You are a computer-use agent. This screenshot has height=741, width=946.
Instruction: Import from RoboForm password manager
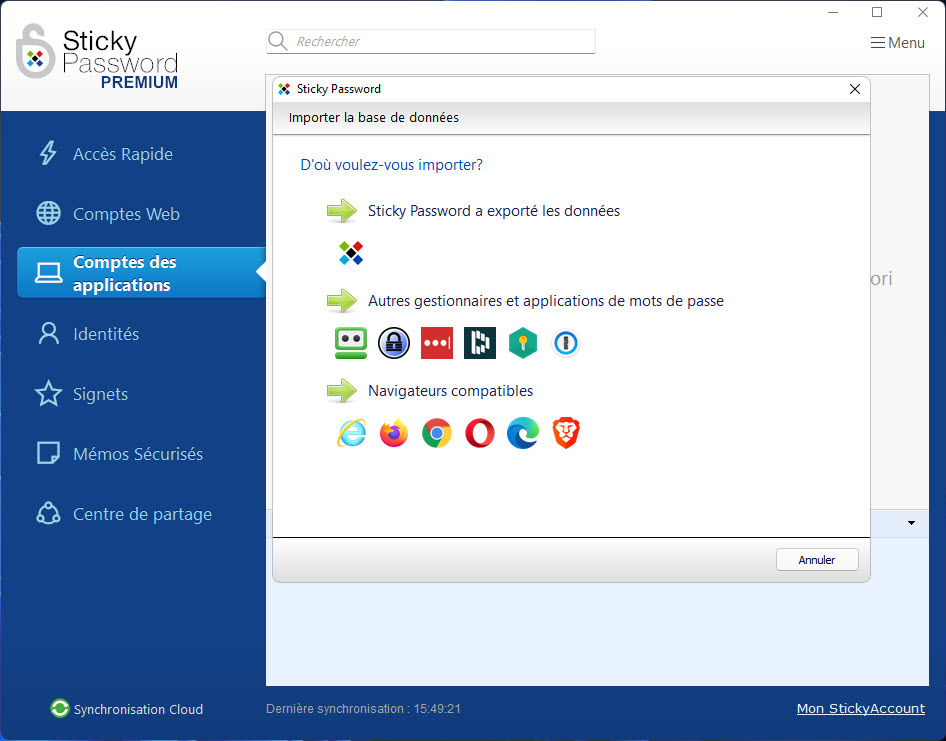351,343
